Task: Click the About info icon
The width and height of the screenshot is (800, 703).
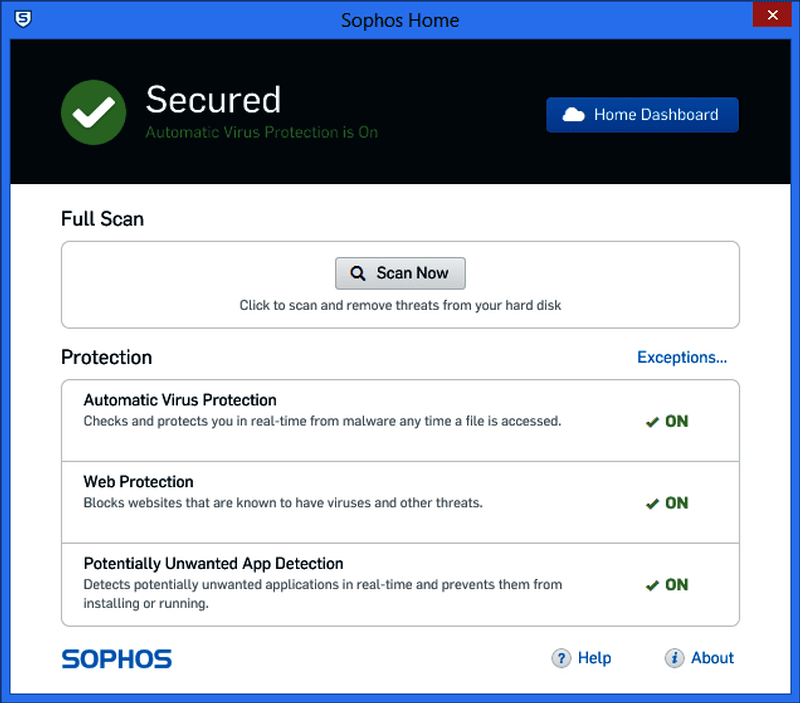Action: point(674,658)
